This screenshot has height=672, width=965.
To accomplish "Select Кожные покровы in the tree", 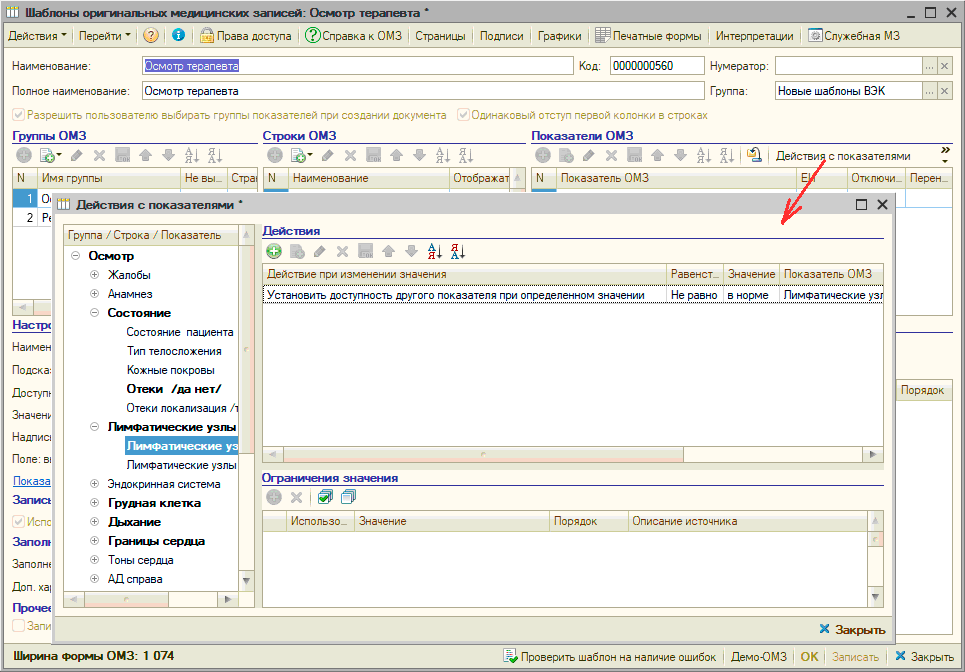I will coord(170,370).
